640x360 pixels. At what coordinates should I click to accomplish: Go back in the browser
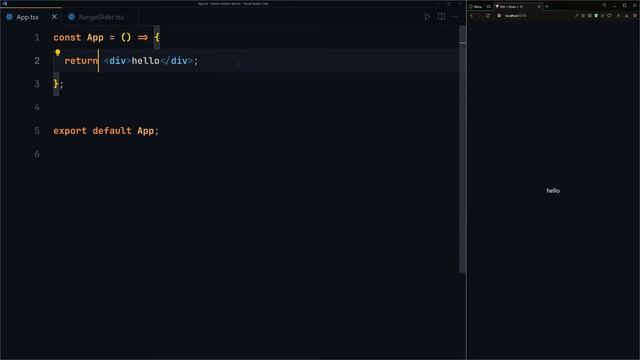click(472, 16)
